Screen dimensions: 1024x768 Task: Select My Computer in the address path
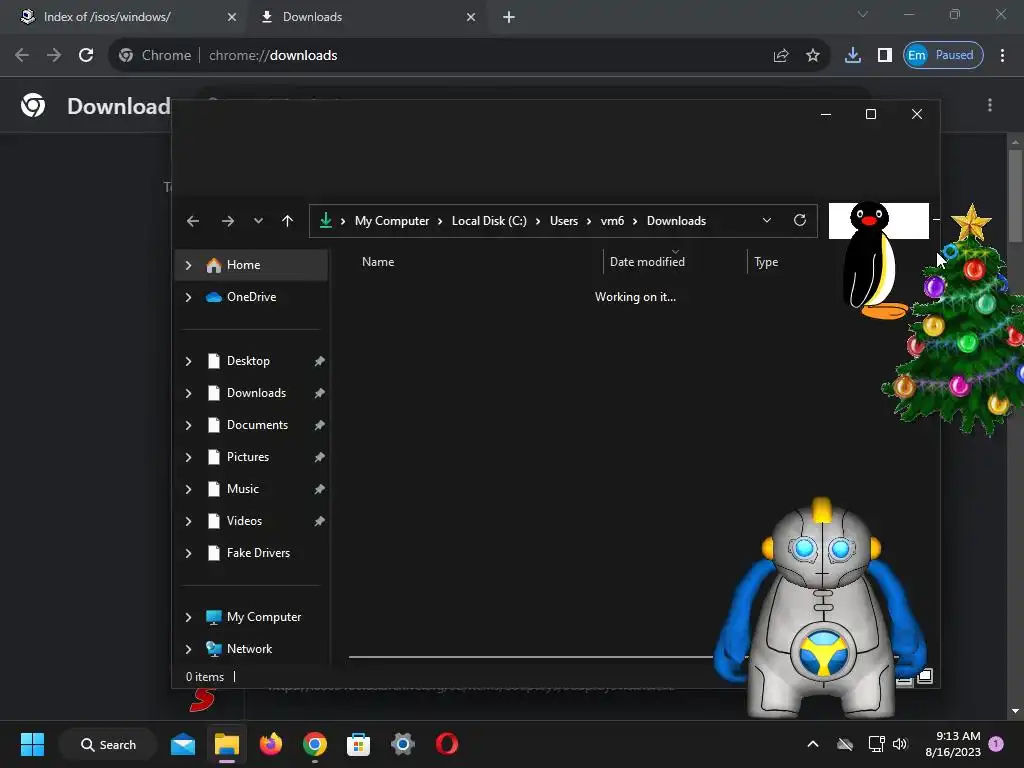tap(392, 221)
